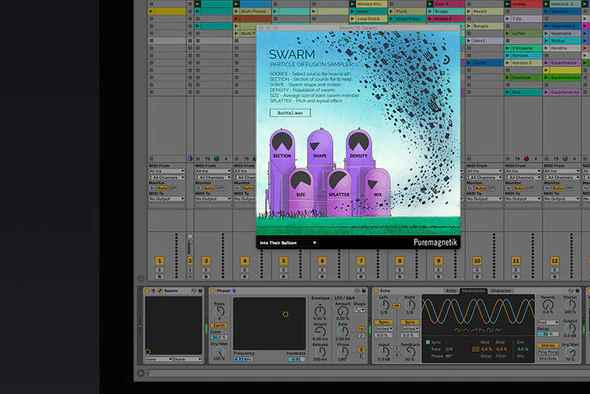
Task: Click the source selector button under the Swarm description
Action: 290,113
